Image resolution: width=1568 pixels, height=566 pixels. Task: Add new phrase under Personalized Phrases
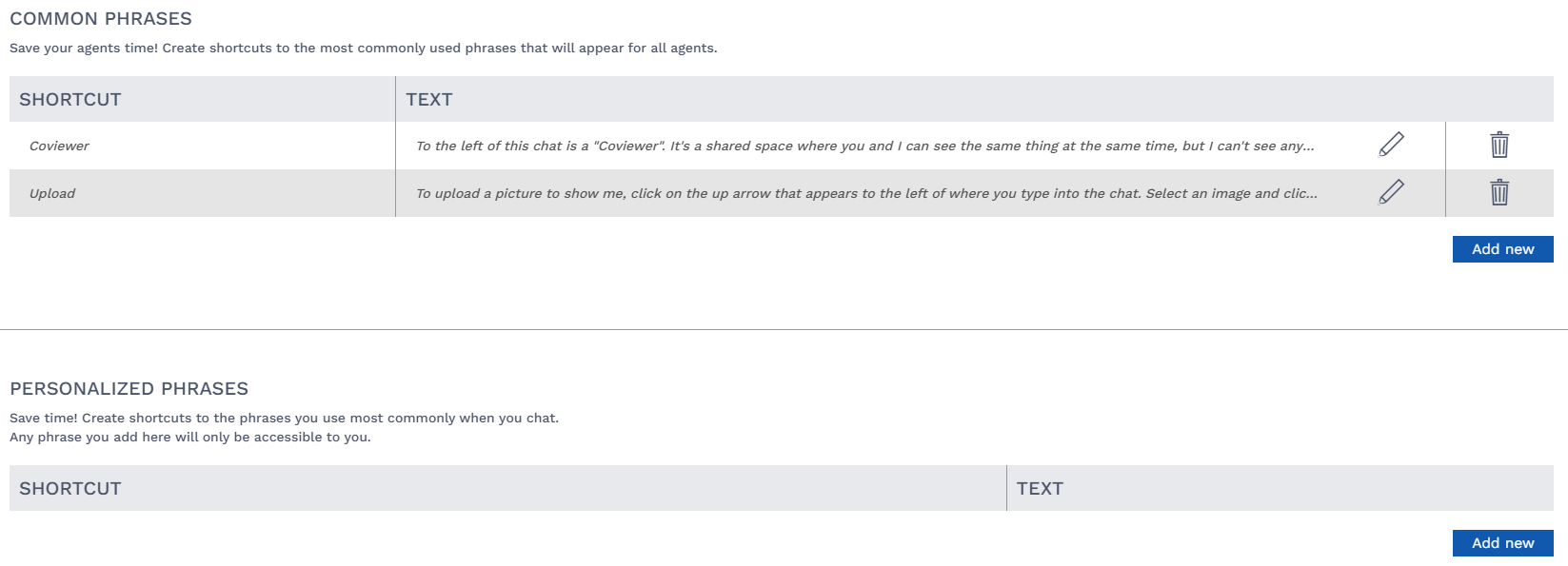(1502, 543)
